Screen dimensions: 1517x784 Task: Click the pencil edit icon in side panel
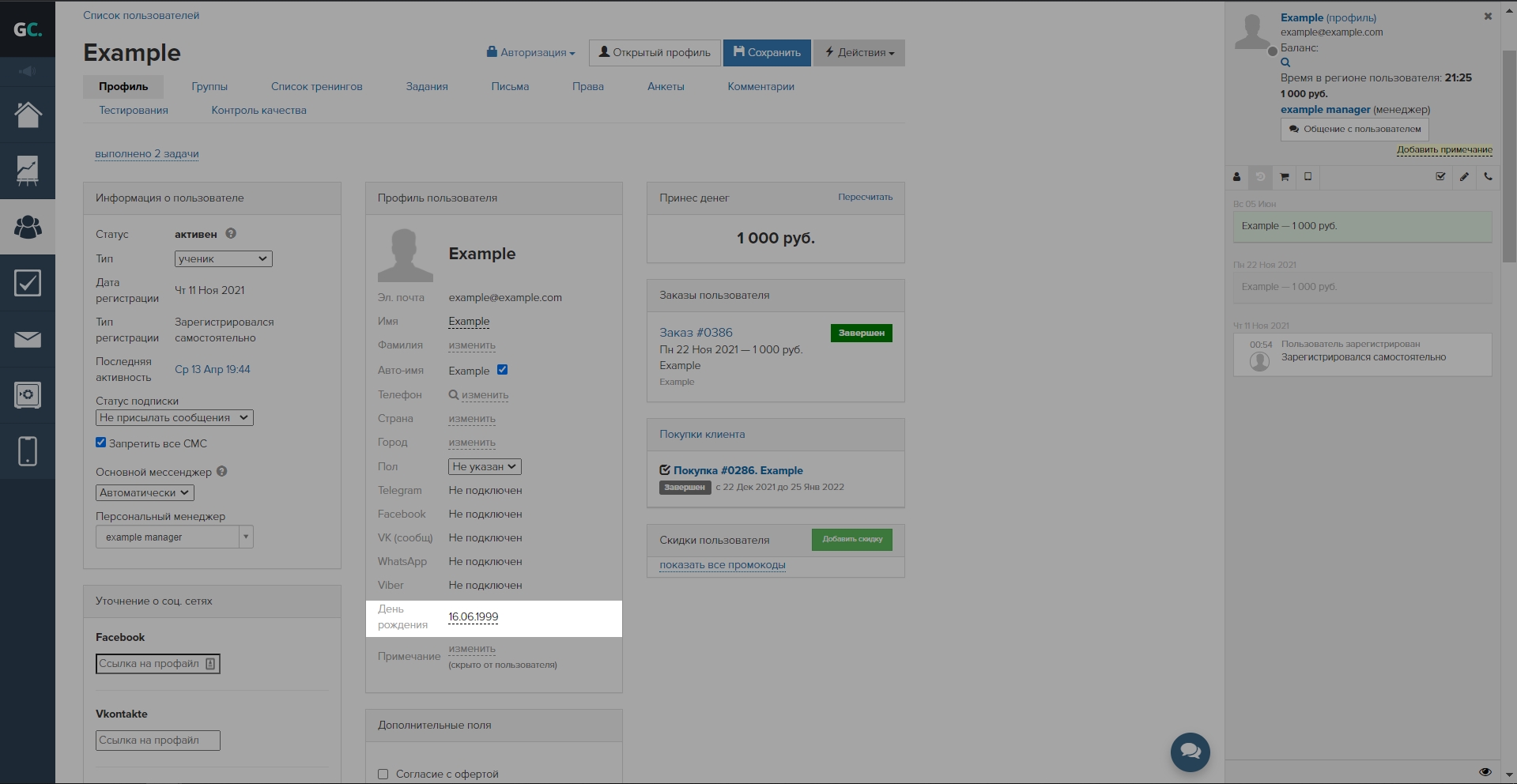click(x=1464, y=177)
